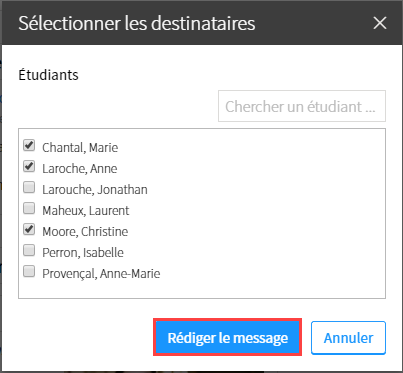Select the name label Perron, Isabelle
The height and width of the screenshot is (373, 403).
[83, 252]
